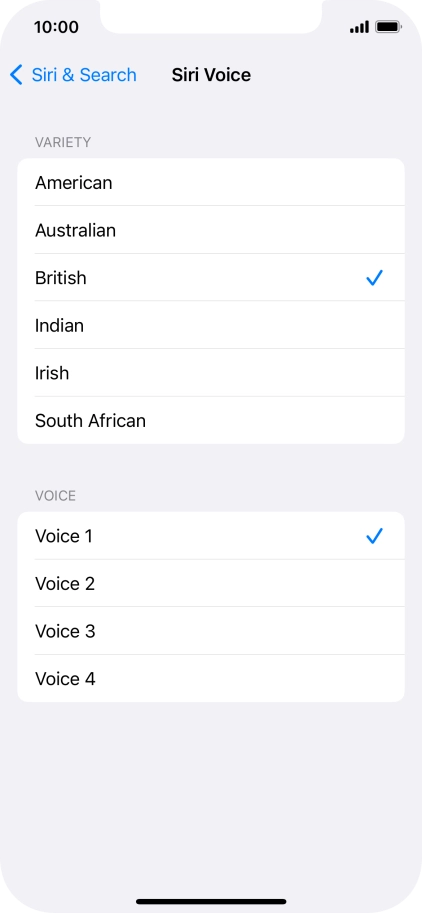Tap the blue checkmark beside Voice 1

374,536
